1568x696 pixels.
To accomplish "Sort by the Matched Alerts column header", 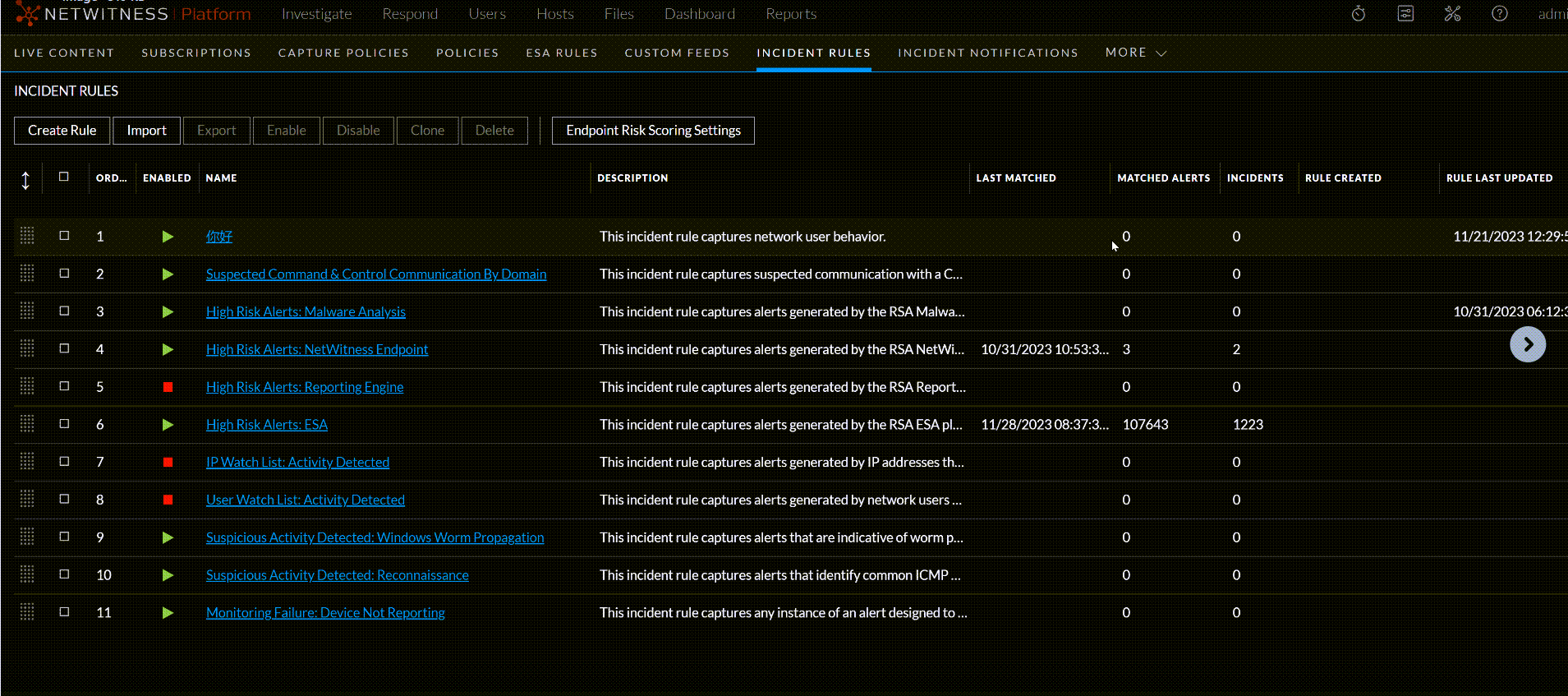I will click(x=1163, y=178).
